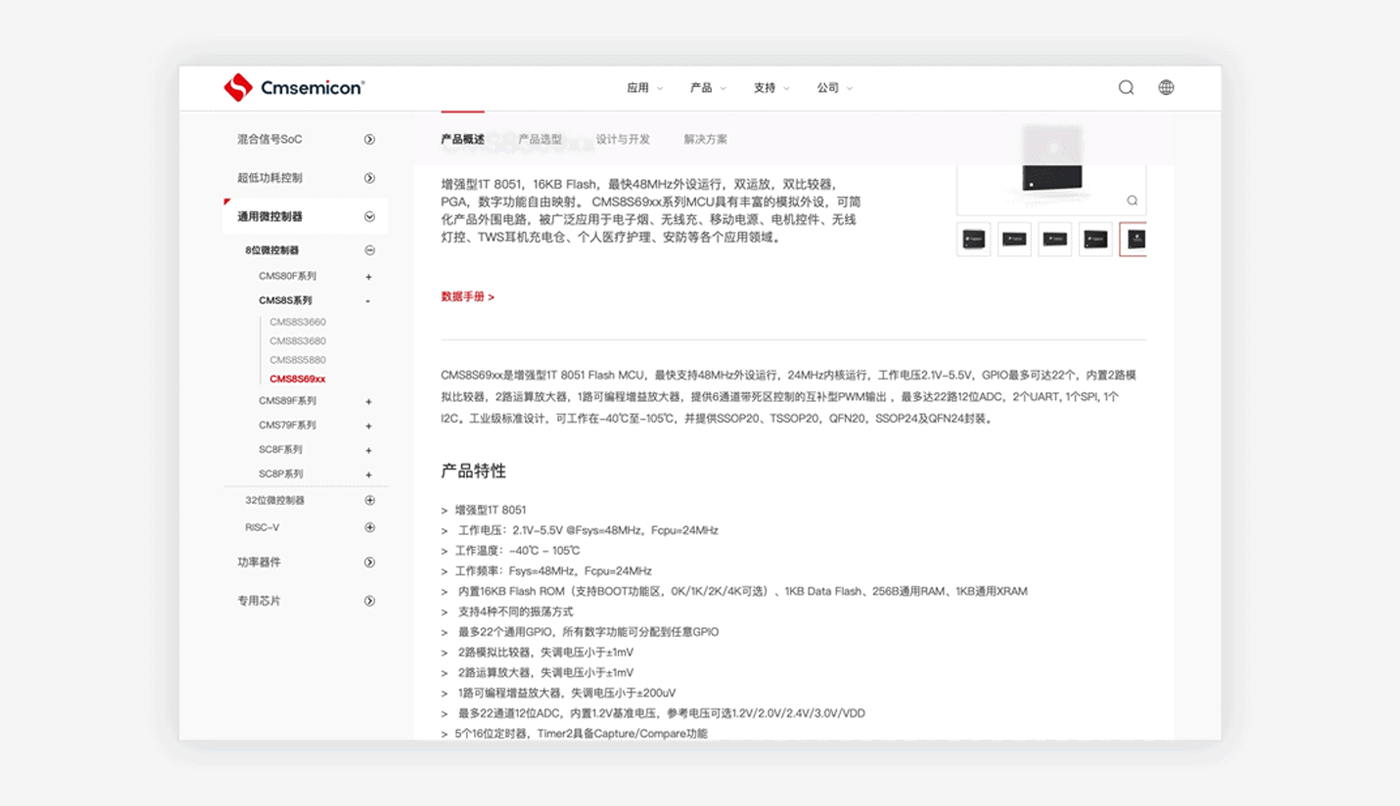Image resolution: width=1400 pixels, height=806 pixels.
Task: Click the Cmsemicon logo
Action: point(293,87)
